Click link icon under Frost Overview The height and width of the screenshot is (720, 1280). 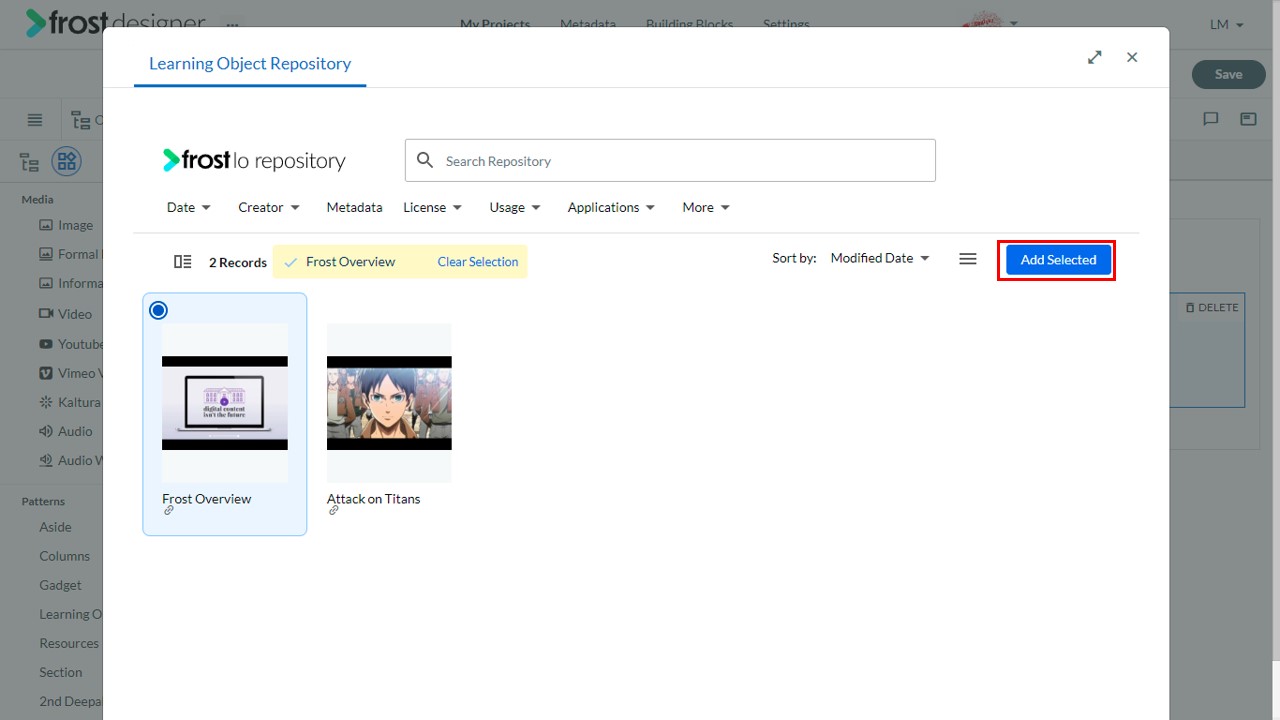tap(169, 511)
